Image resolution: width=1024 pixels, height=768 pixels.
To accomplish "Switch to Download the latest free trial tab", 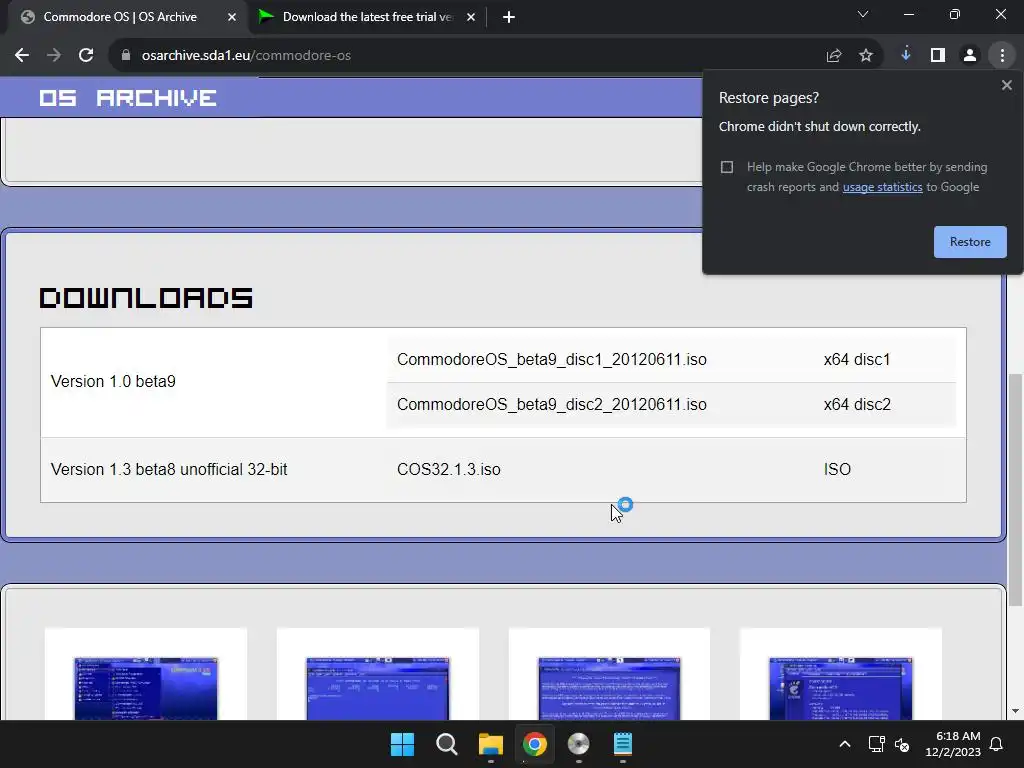I will 368,17.
